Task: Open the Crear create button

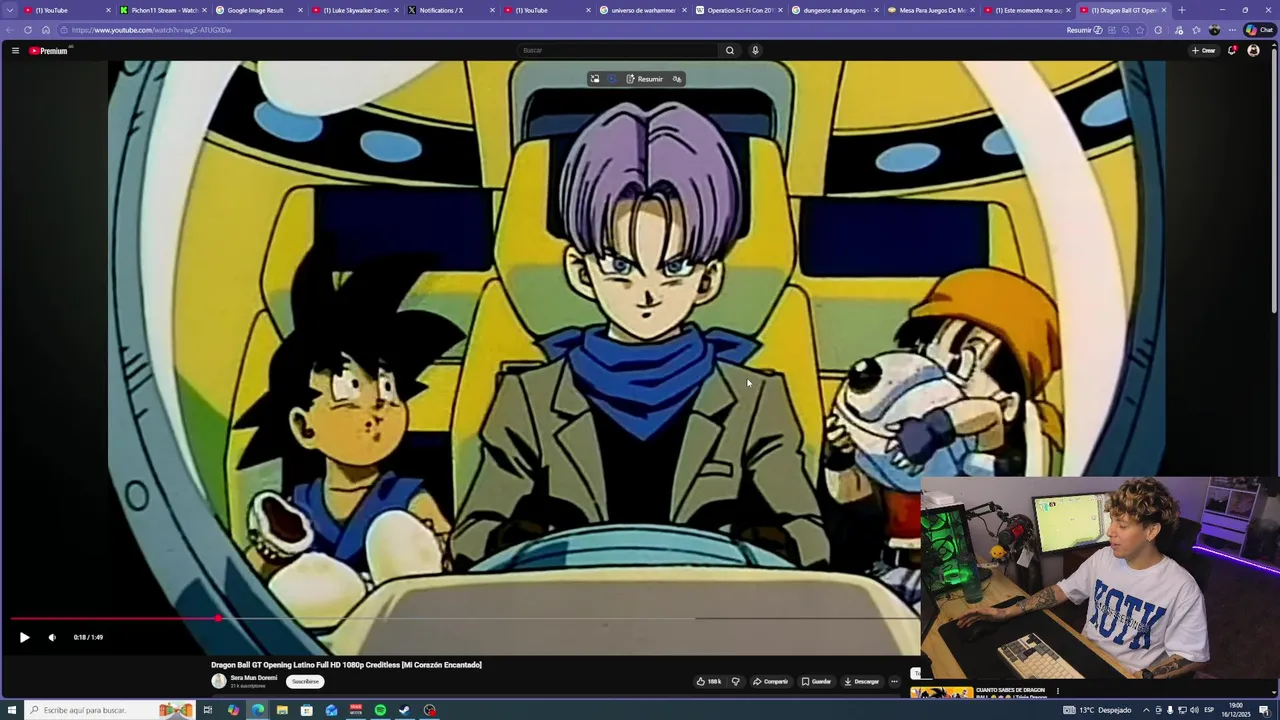Action: [x=1203, y=50]
